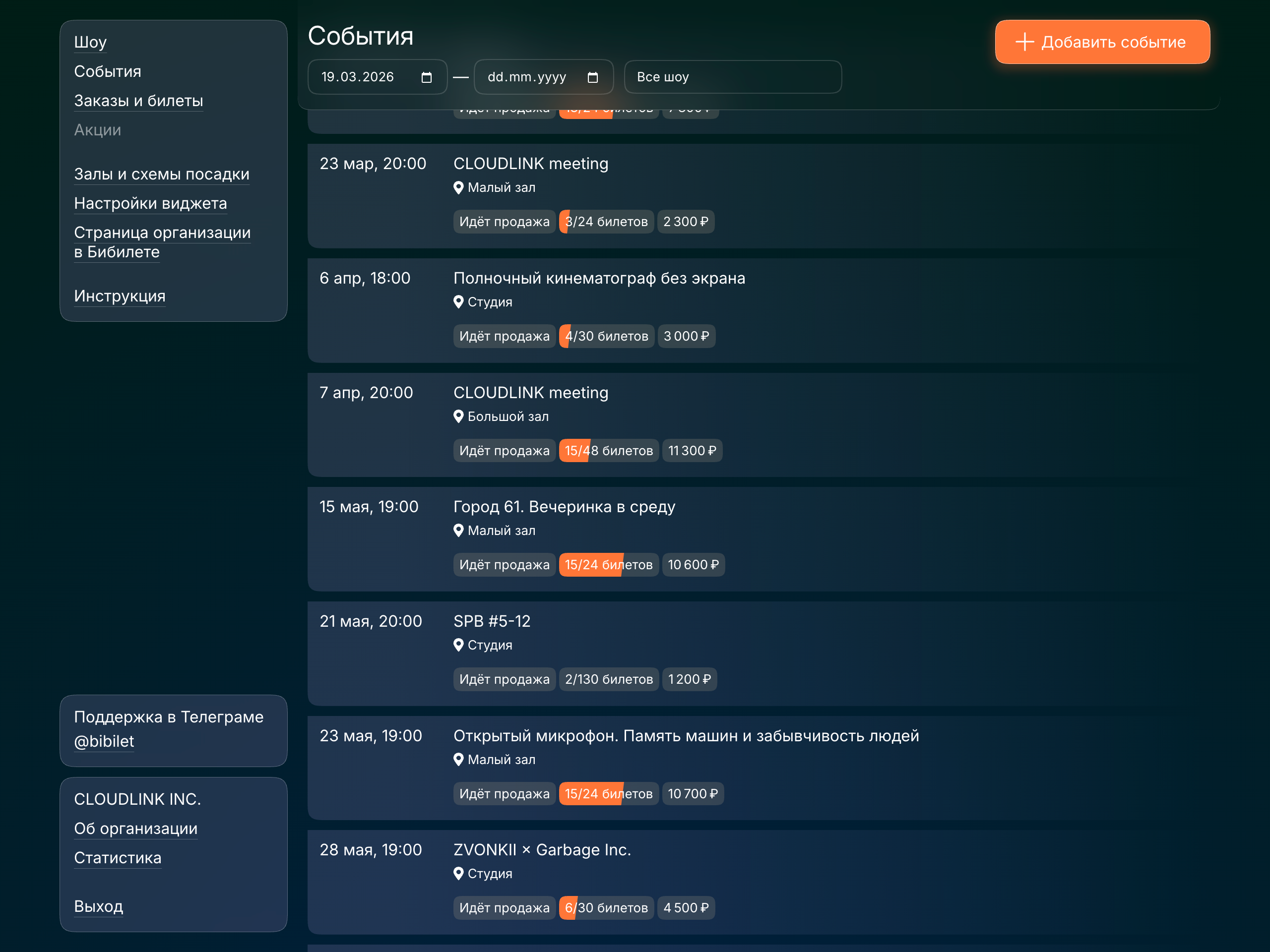This screenshot has height=952, width=1270.
Task: Open the Шоу section in sidebar
Action: pyautogui.click(x=90, y=42)
